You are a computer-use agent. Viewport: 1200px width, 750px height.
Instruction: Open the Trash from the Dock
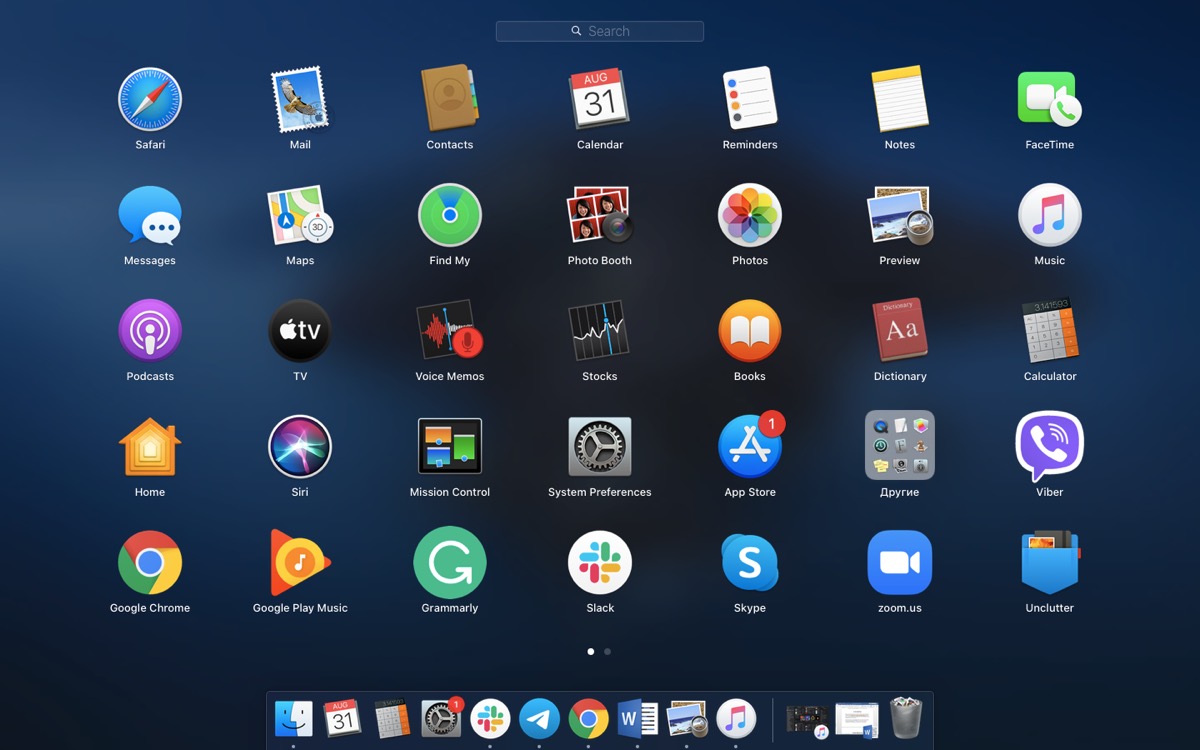[x=906, y=718]
